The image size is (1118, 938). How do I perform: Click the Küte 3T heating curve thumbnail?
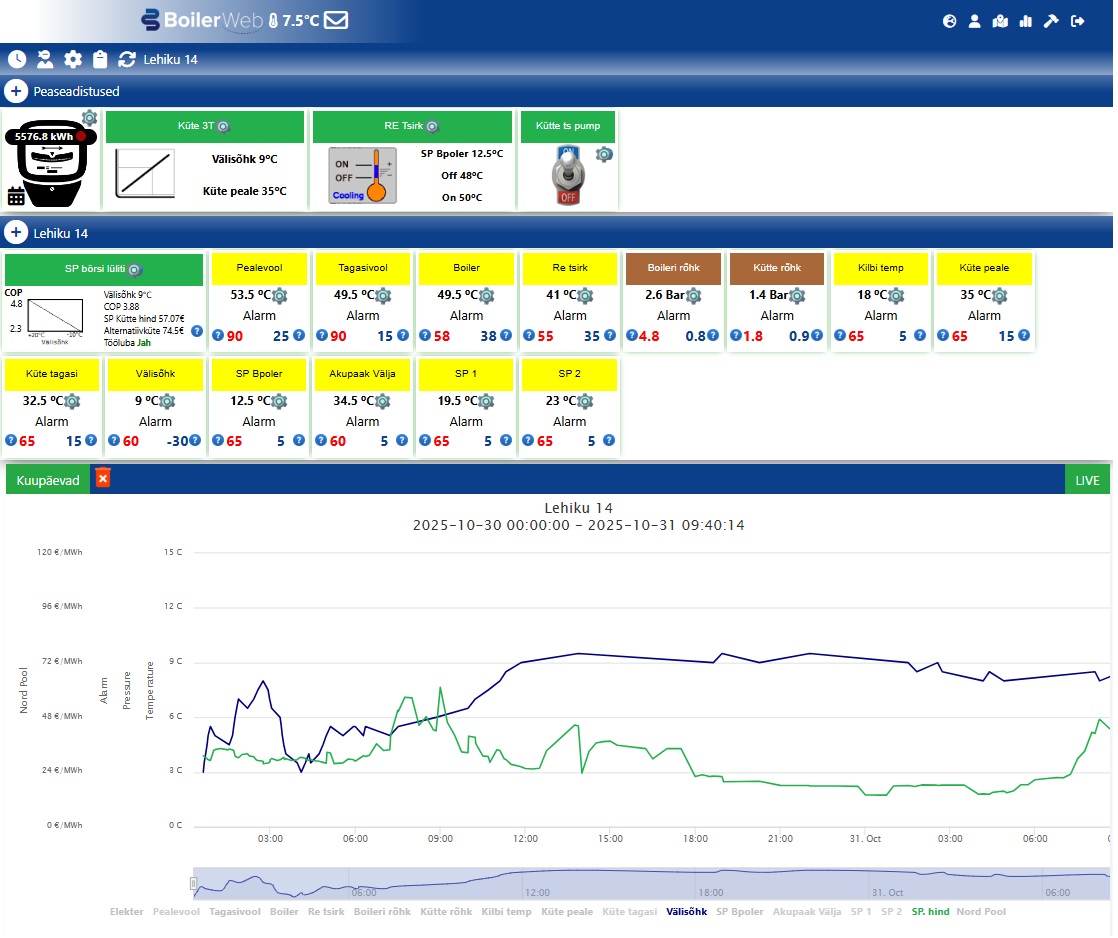click(x=144, y=172)
